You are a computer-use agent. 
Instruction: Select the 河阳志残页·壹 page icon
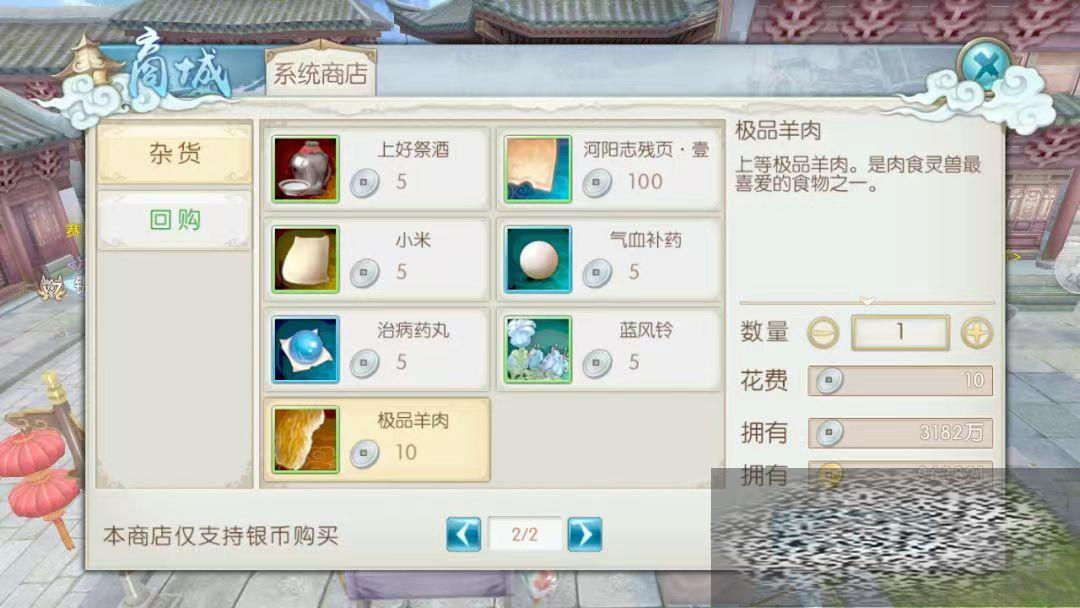(537, 169)
